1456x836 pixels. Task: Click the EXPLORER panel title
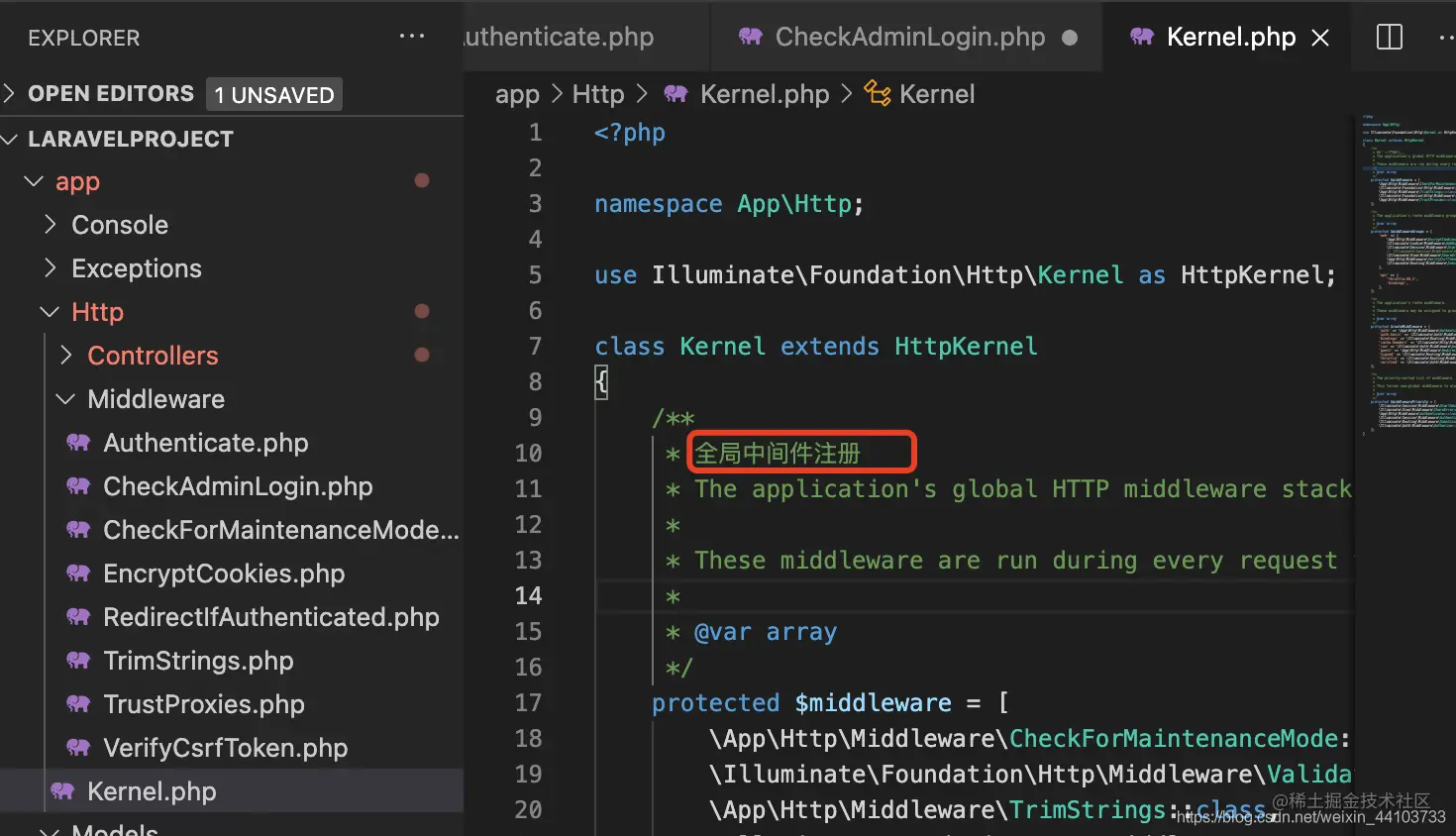coord(84,38)
